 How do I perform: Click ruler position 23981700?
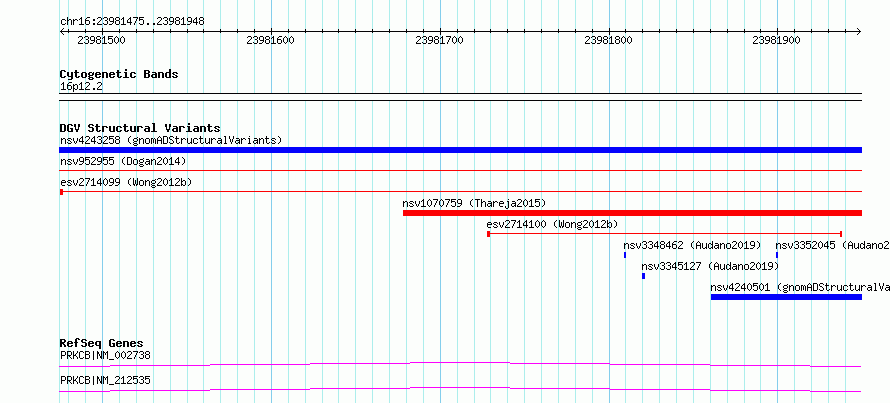coord(439,40)
